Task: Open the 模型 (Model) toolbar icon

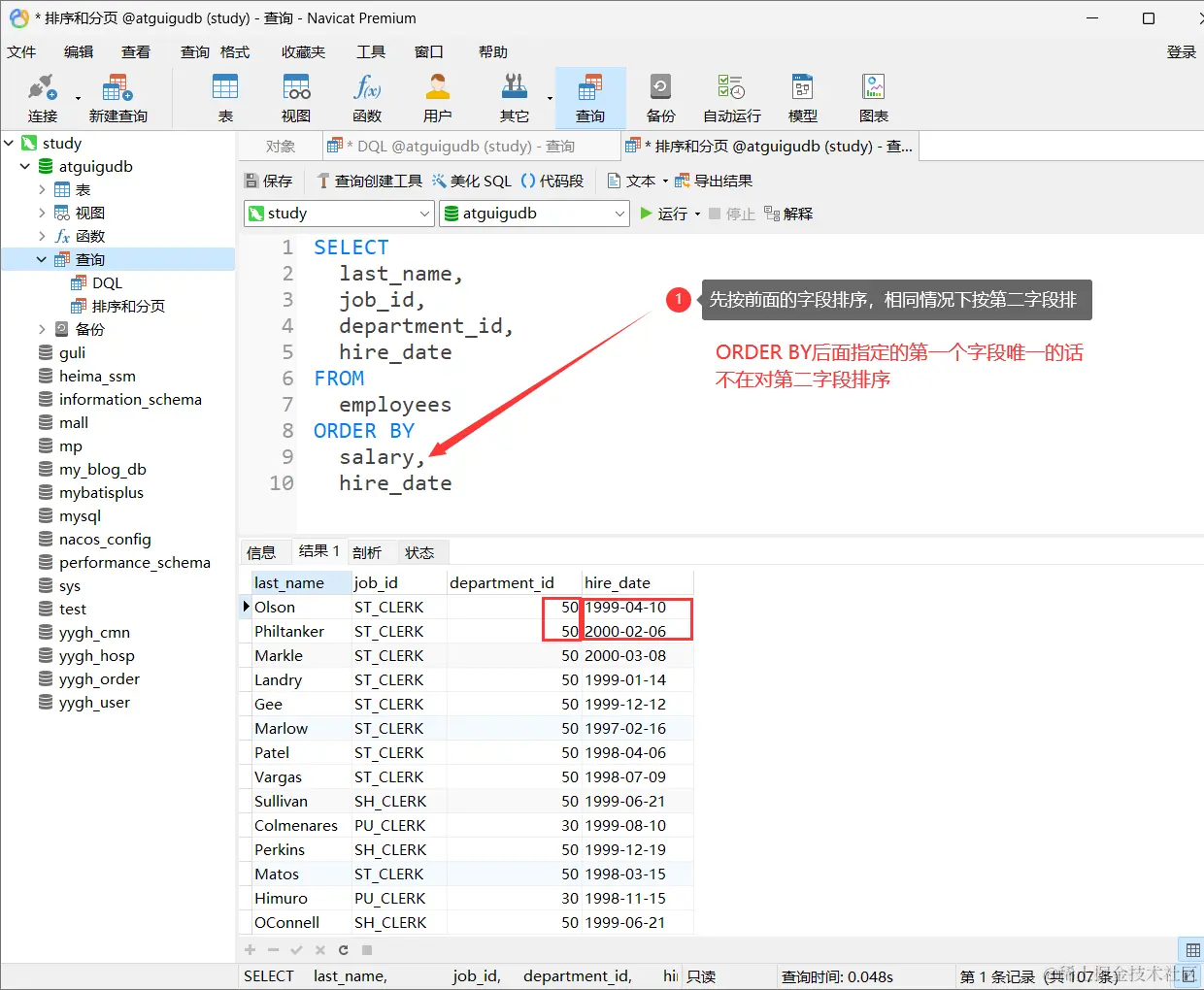Action: click(803, 99)
